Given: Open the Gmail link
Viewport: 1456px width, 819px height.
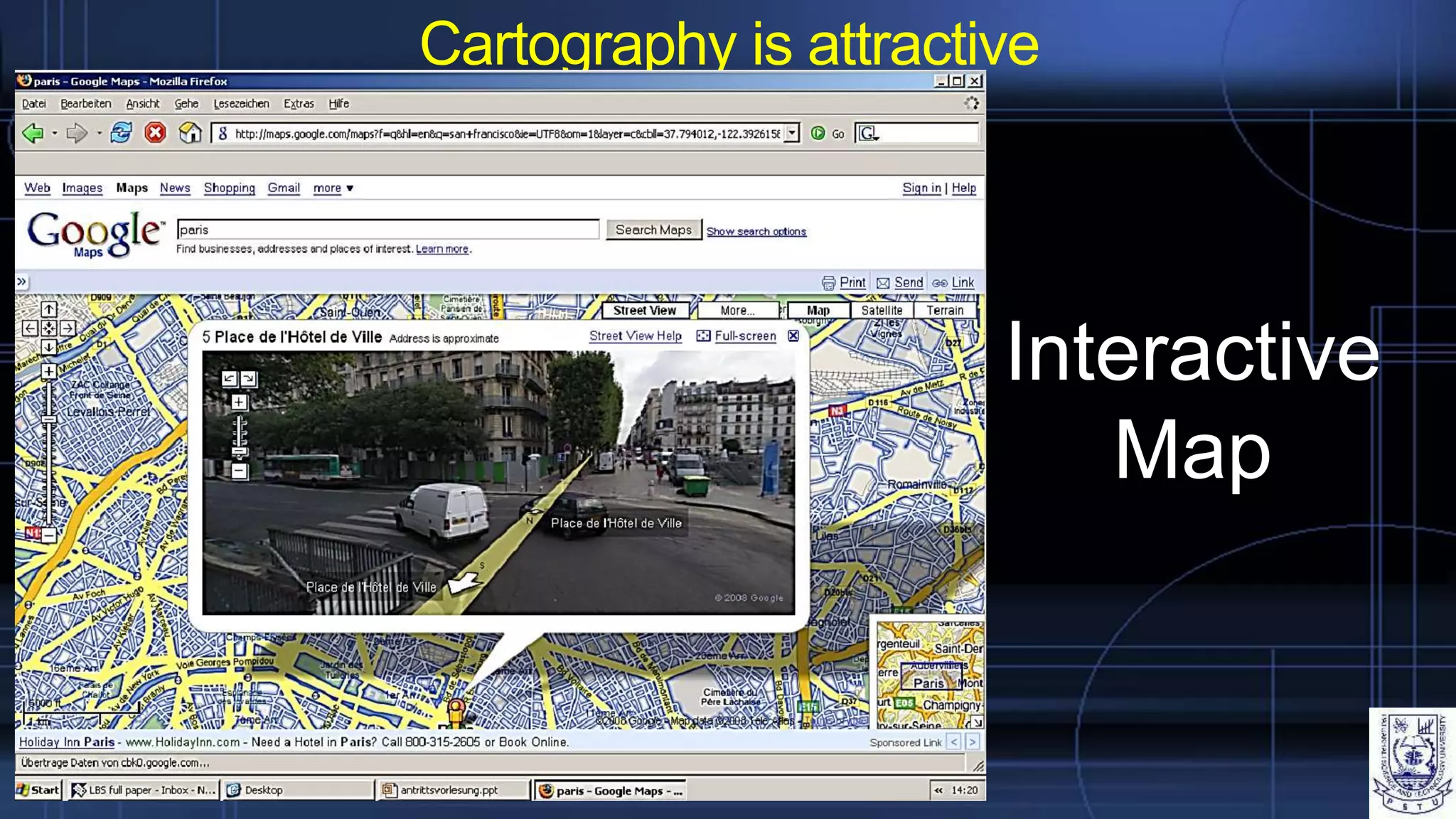Looking at the screenshot, I should click(x=284, y=188).
